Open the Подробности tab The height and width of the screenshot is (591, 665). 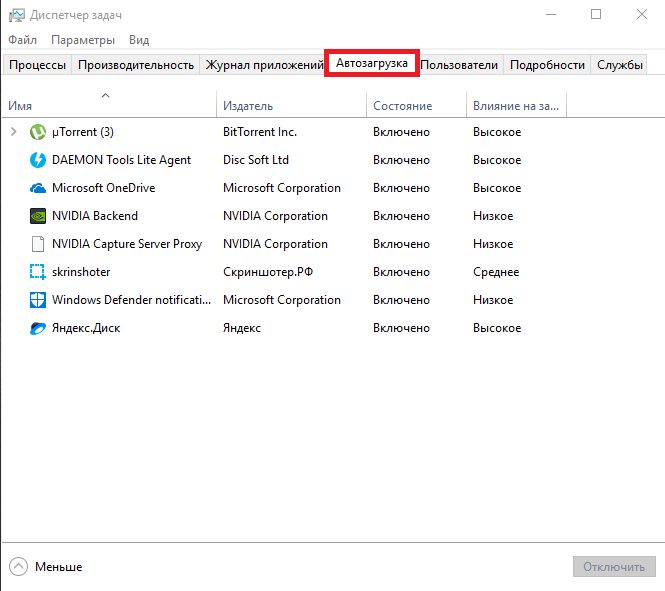(x=547, y=65)
